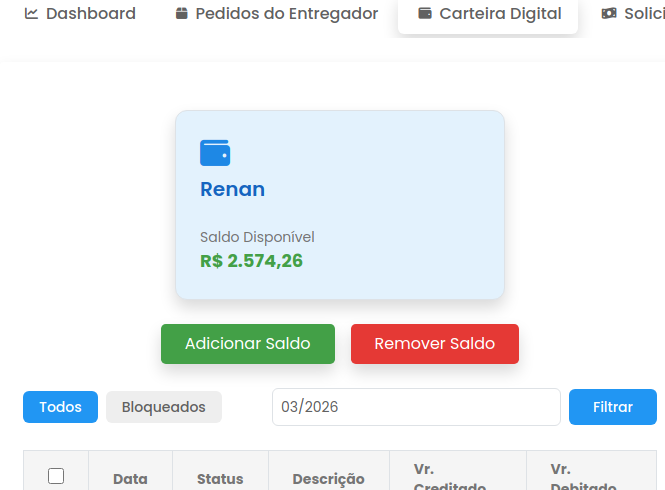
Task: Click the wallet icon in Carteira Digital tab
Action: [425, 14]
